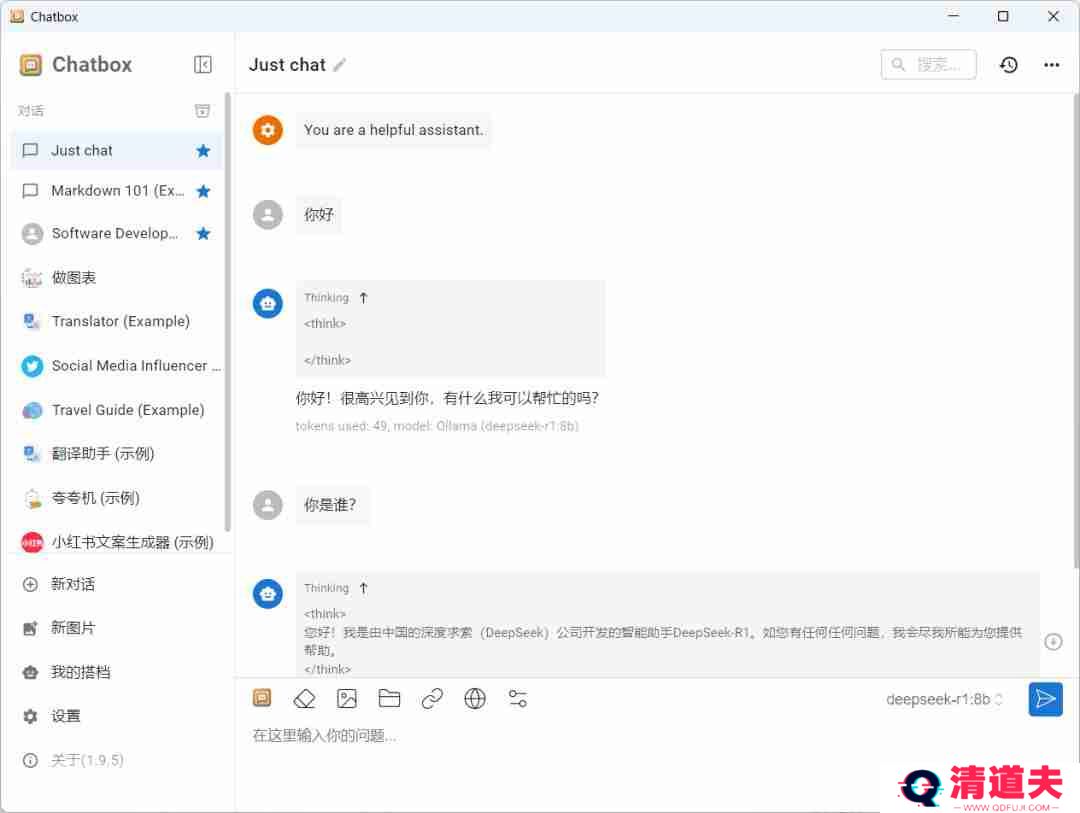Click user avatar beside 你好
Image resolution: width=1080 pixels, height=813 pixels.
268,214
